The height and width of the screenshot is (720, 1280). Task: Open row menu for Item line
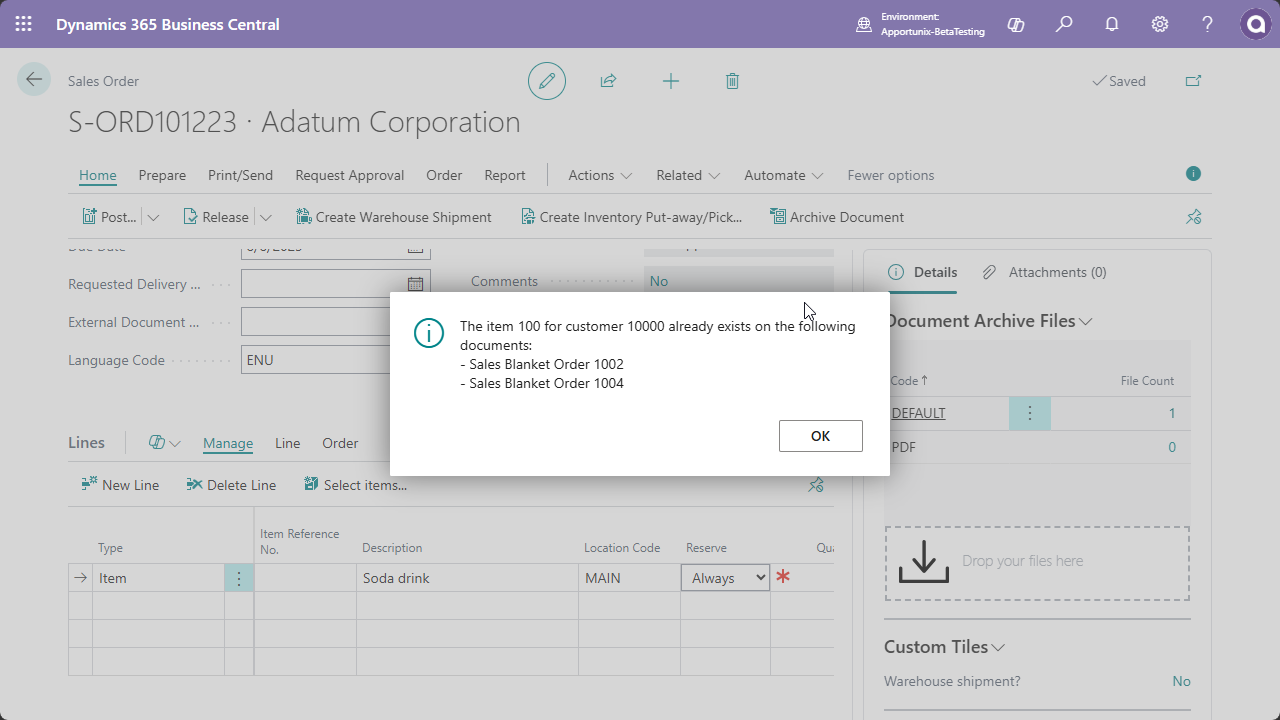click(x=239, y=578)
